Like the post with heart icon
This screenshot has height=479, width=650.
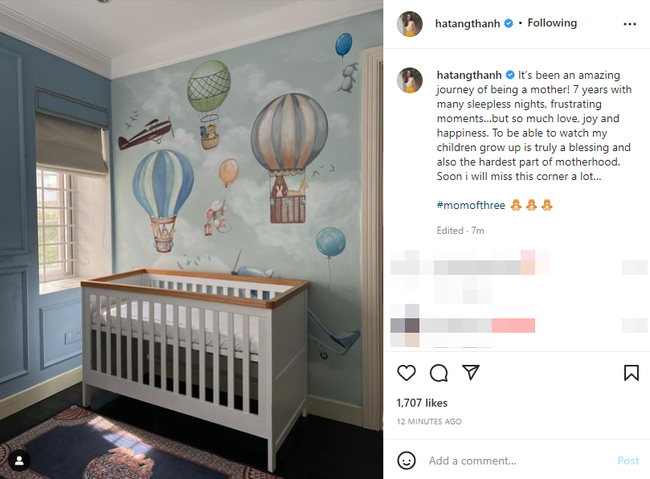point(406,373)
